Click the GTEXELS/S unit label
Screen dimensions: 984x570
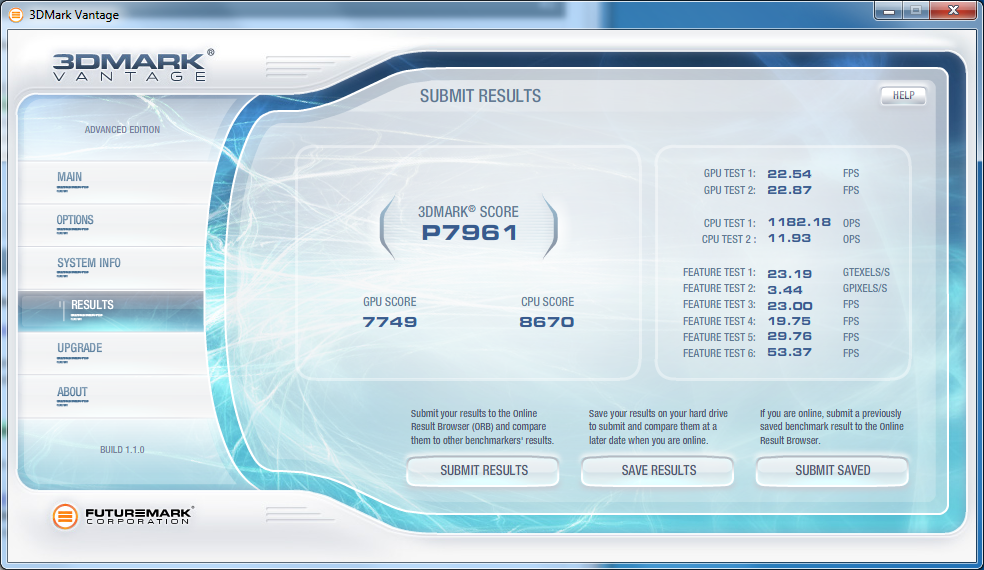tap(866, 272)
